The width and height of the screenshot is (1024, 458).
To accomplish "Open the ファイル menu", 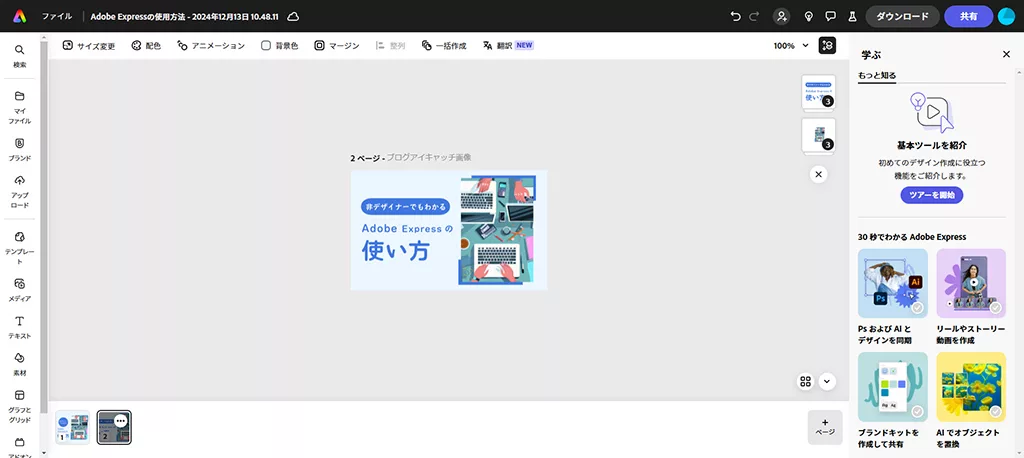I will pos(57,16).
